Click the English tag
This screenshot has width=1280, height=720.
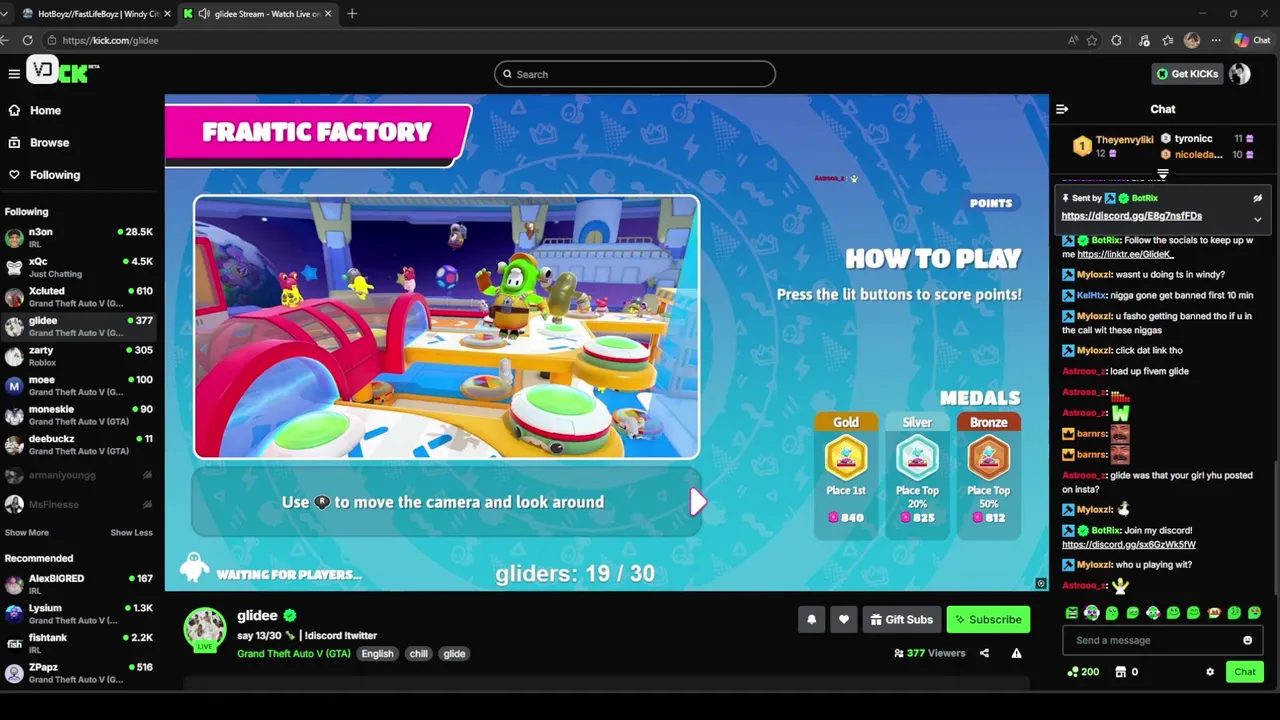(x=377, y=654)
